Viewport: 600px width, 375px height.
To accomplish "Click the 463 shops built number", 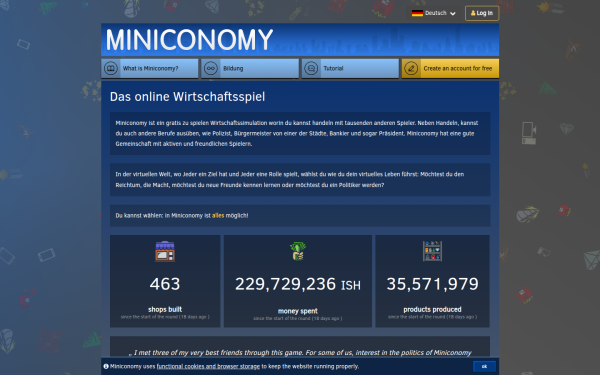I will coord(165,284).
